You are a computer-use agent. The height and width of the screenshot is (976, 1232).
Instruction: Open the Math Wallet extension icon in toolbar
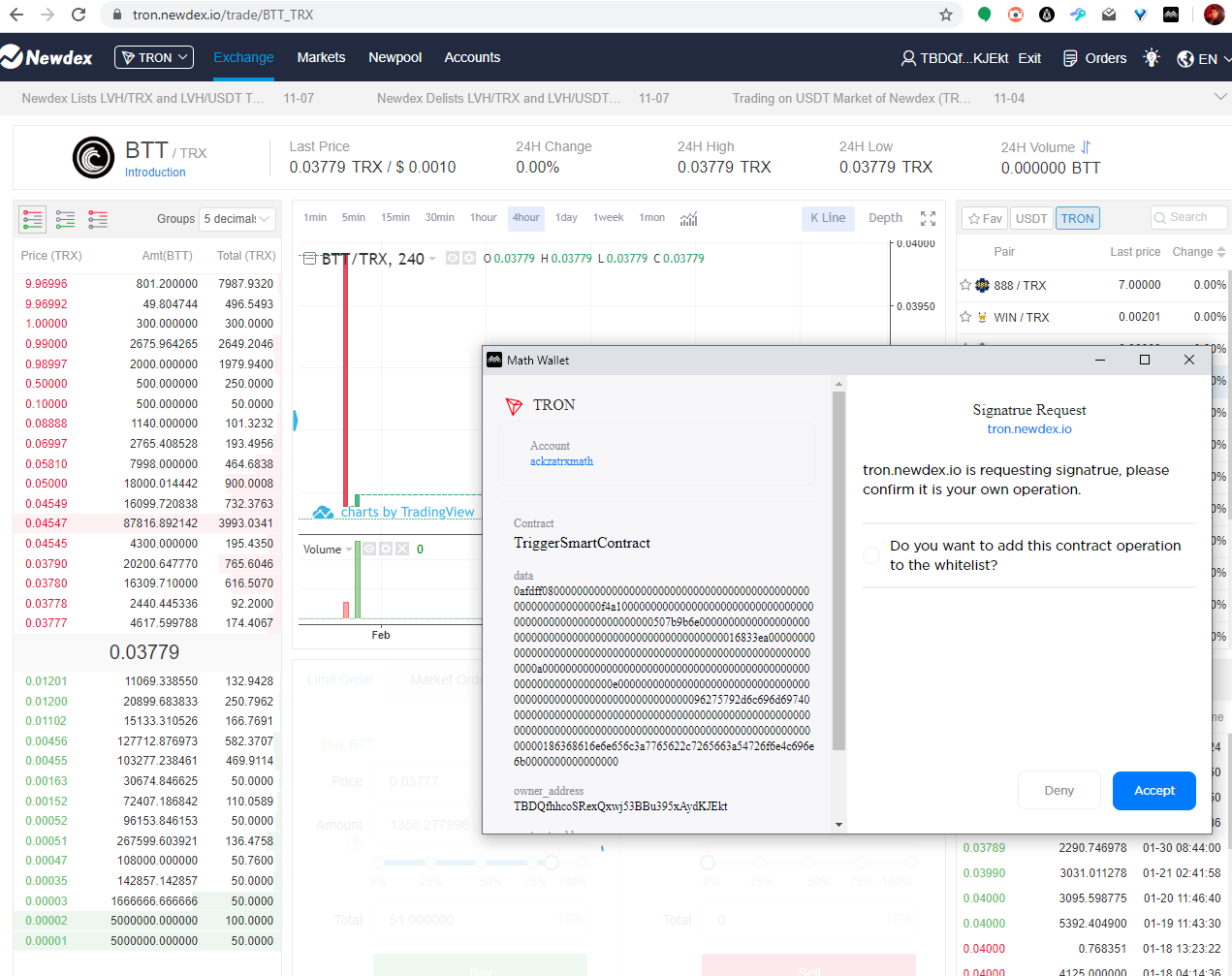click(1171, 15)
